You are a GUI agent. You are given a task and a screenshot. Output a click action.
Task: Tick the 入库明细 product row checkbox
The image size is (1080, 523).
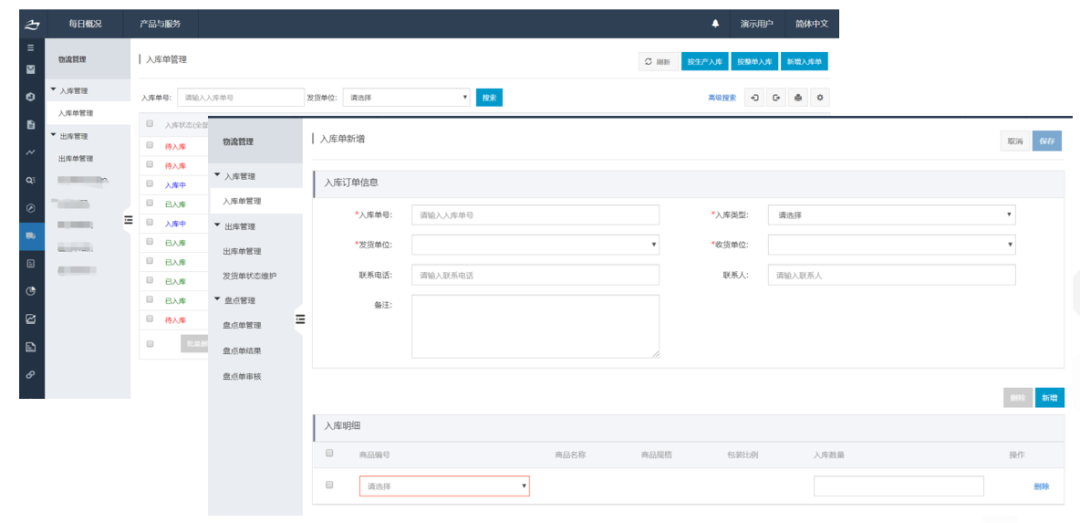pos(329,485)
